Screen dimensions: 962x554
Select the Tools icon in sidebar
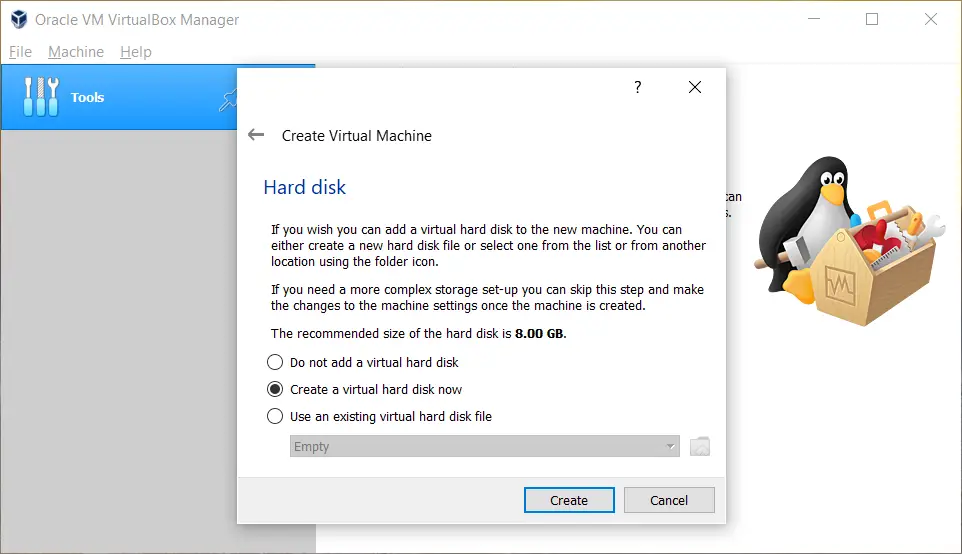41,97
